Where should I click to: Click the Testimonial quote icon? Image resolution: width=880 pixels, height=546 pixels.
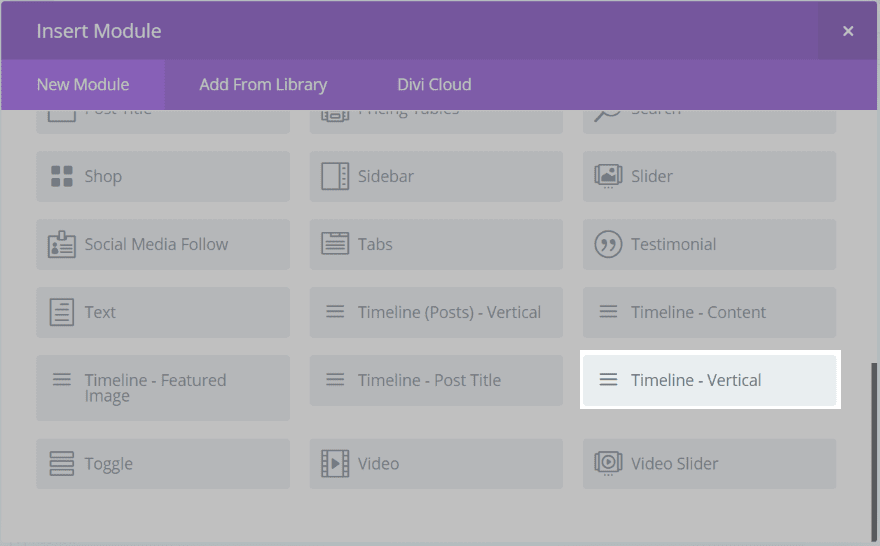[x=608, y=244]
